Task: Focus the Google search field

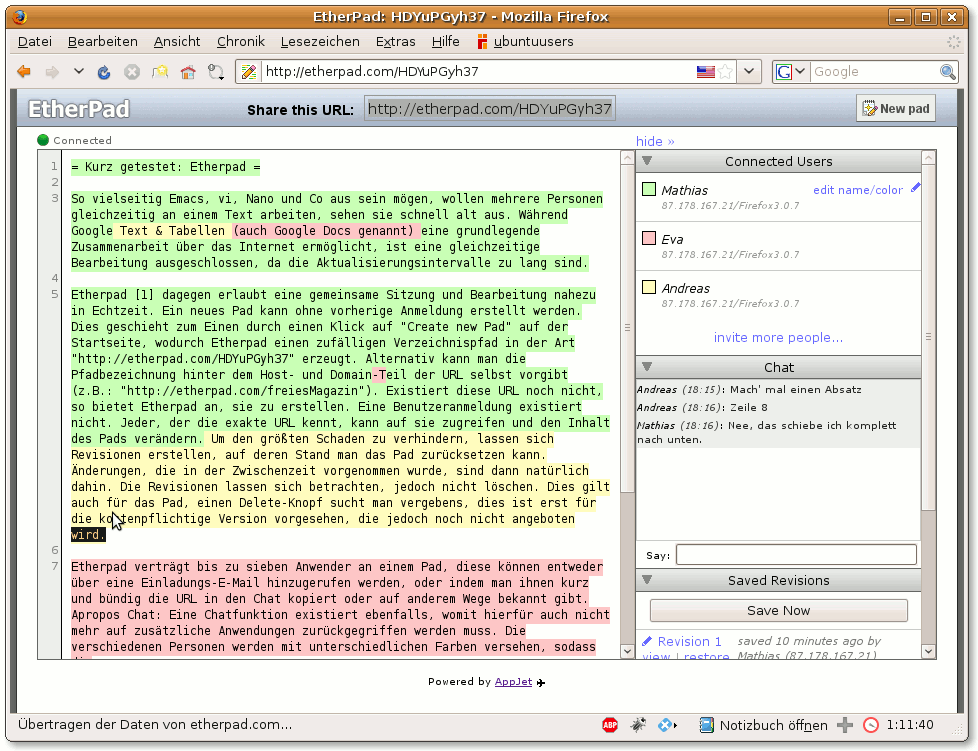Action: tap(873, 72)
